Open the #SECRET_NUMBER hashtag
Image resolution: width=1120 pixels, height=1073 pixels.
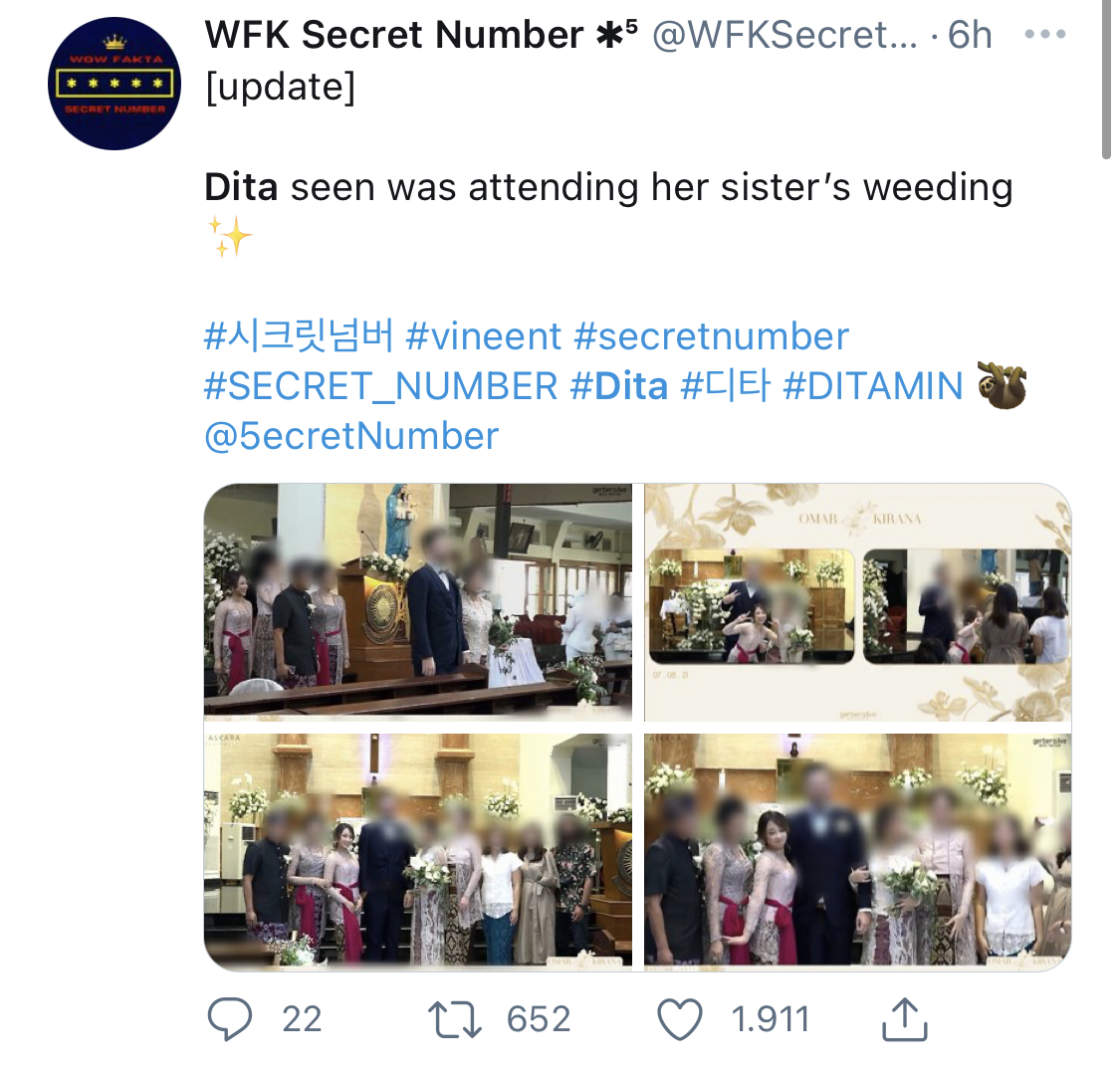click(x=380, y=386)
